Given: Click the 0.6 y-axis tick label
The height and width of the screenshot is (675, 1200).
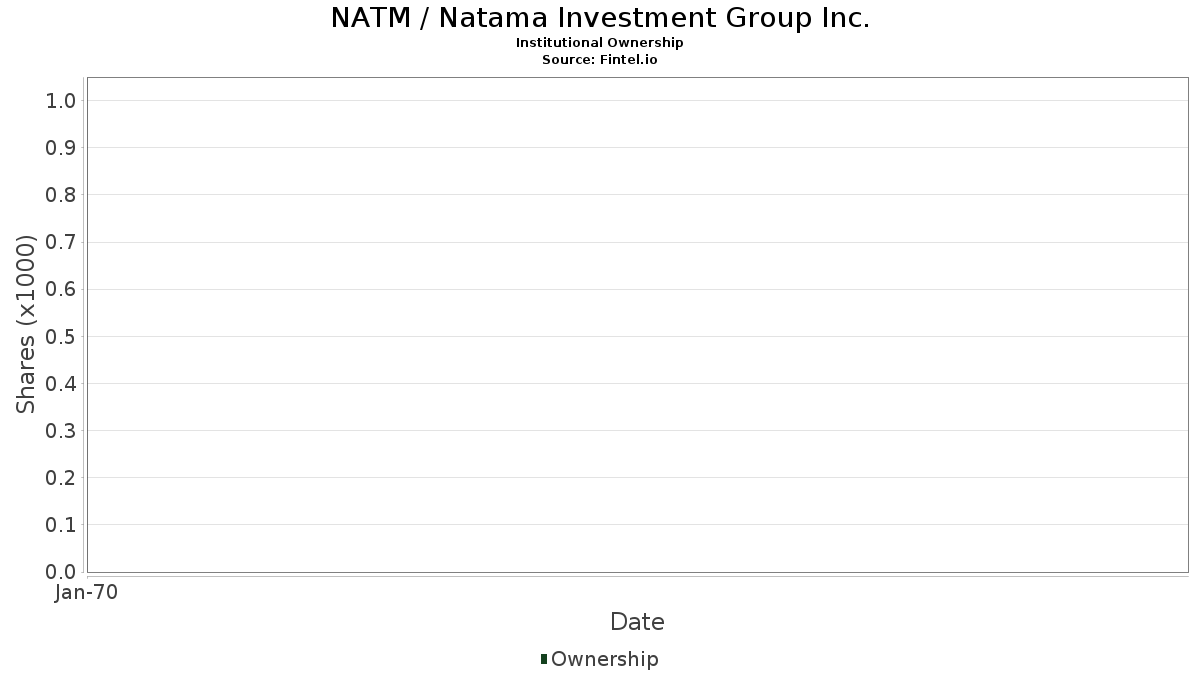Looking at the screenshot, I should coord(61,289).
